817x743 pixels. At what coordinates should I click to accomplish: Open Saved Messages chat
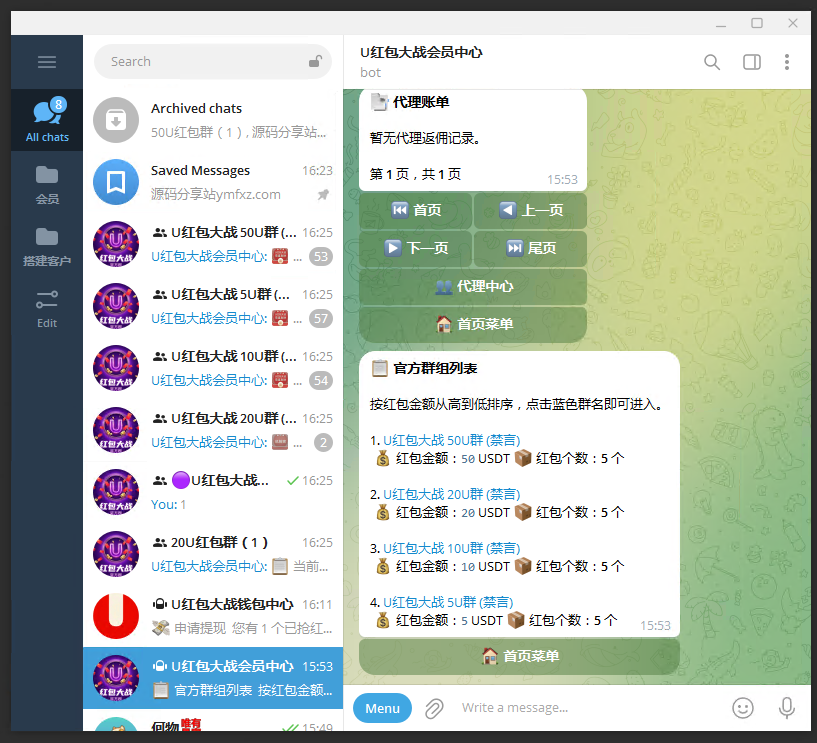tap(213, 182)
